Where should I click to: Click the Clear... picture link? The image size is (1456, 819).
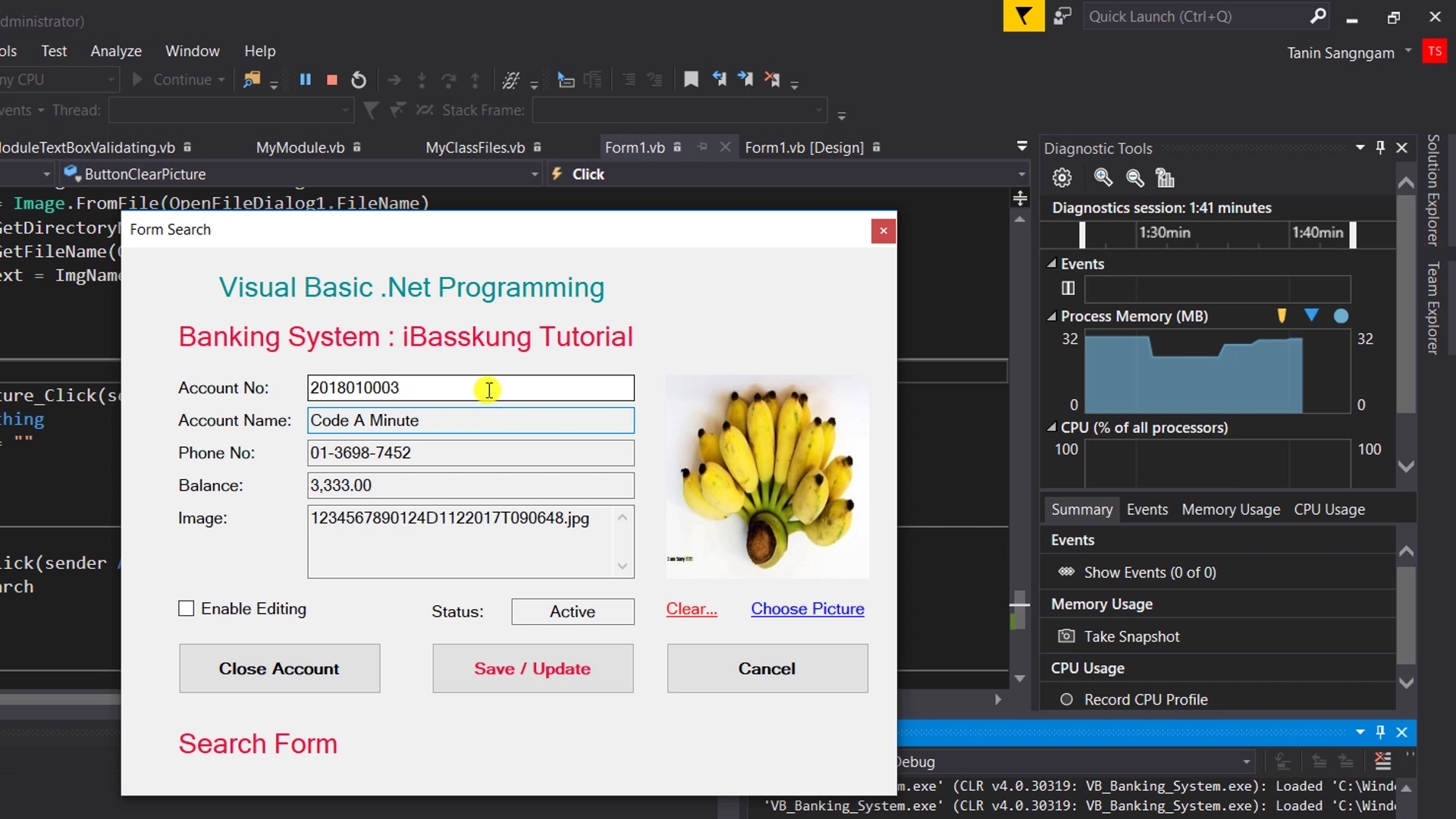[x=692, y=608]
